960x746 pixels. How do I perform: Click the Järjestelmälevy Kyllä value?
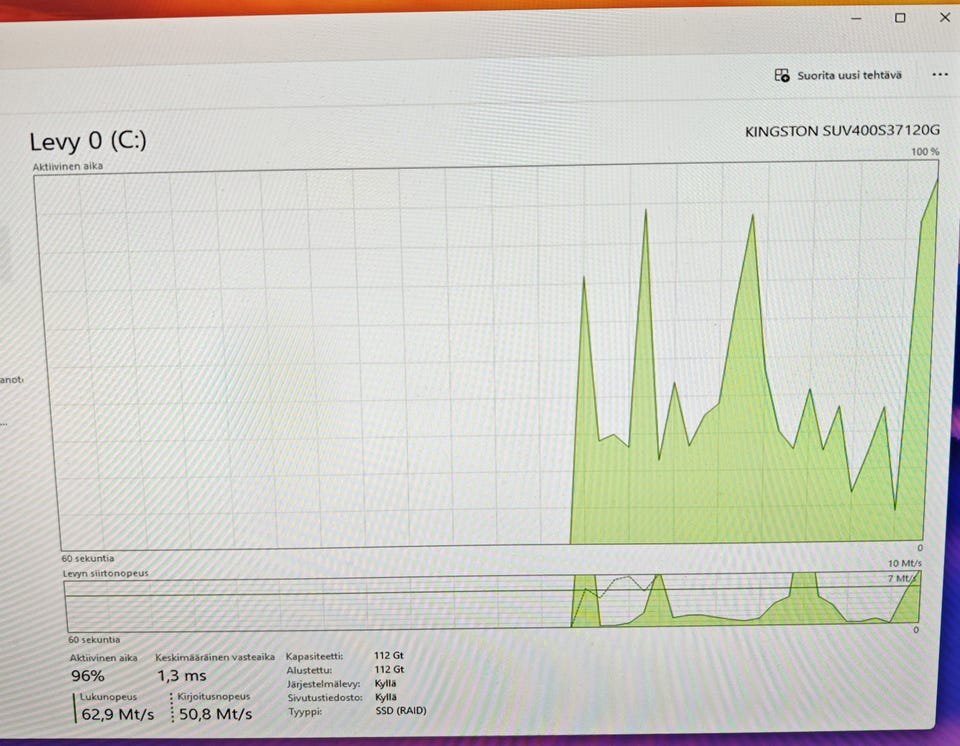click(x=385, y=684)
